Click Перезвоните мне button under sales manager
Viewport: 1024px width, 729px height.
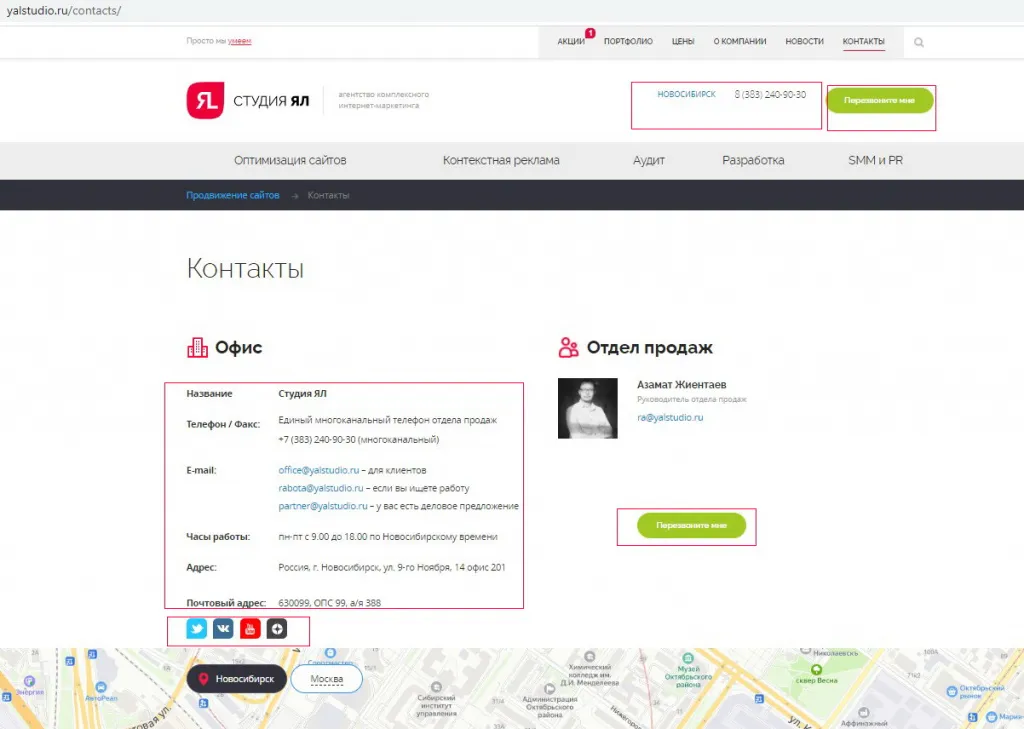[692, 525]
